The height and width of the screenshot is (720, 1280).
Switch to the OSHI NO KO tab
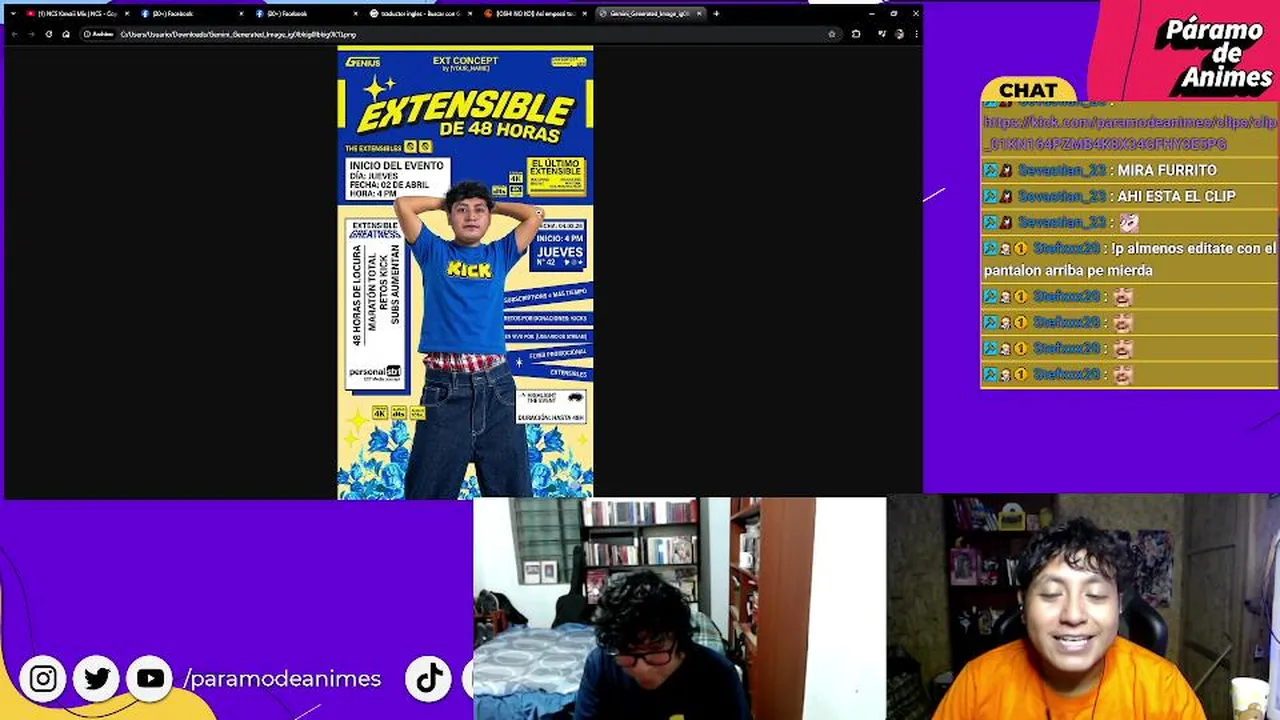[536, 14]
